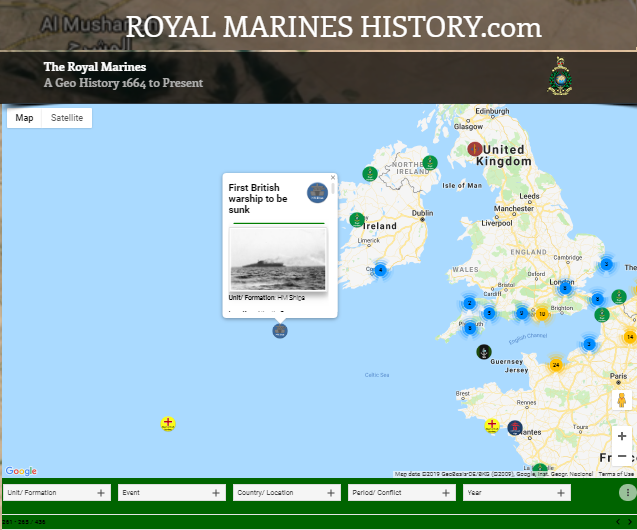637x530 pixels.
Task: Zoom out on the map
Action: click(622, 456)
